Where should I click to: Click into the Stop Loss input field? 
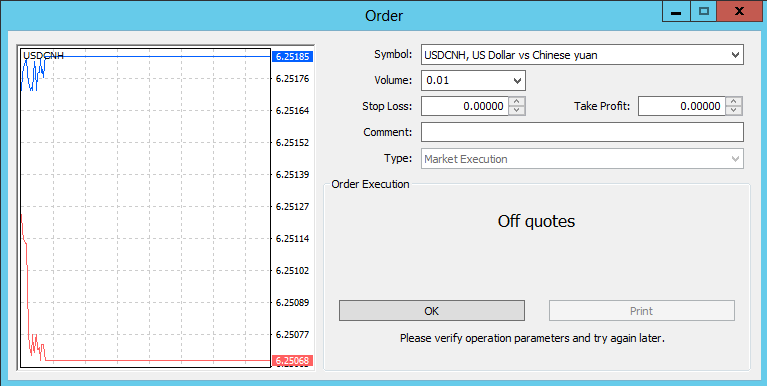pos(465,106)
